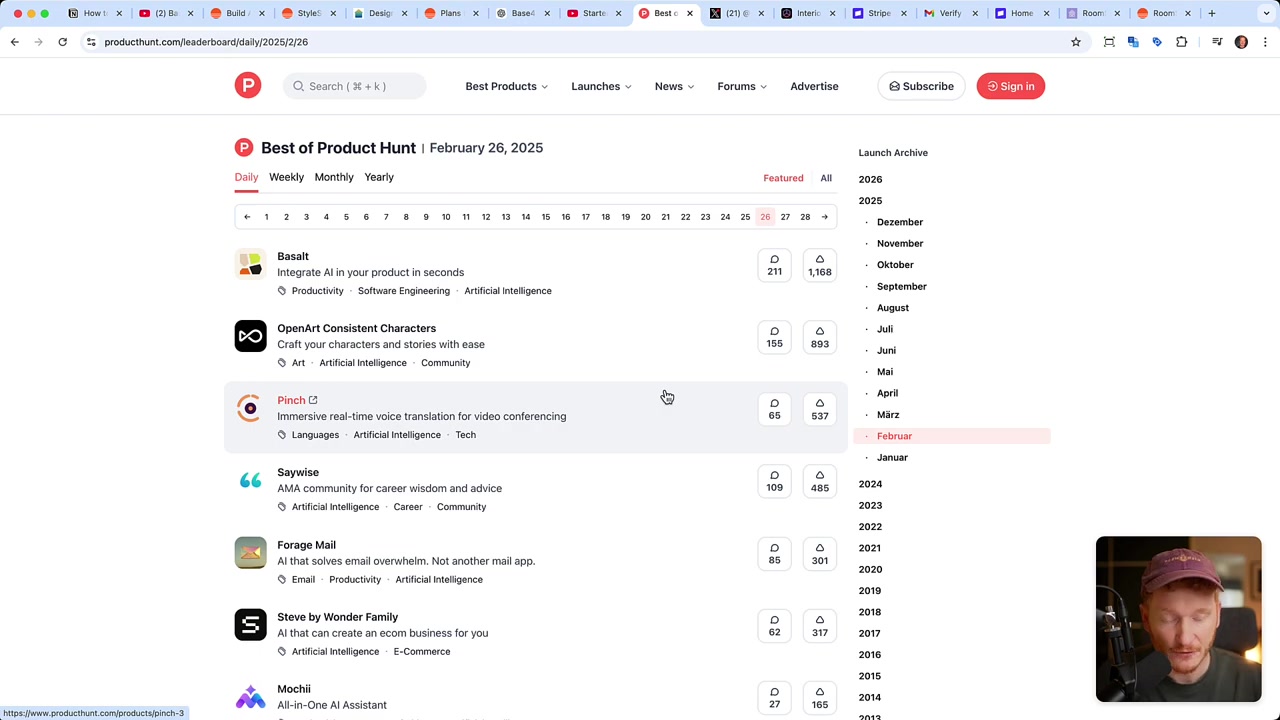Open the Steve by Wonder Family logo
Screen dimensions: 1280x720
(x=250, y=625)
